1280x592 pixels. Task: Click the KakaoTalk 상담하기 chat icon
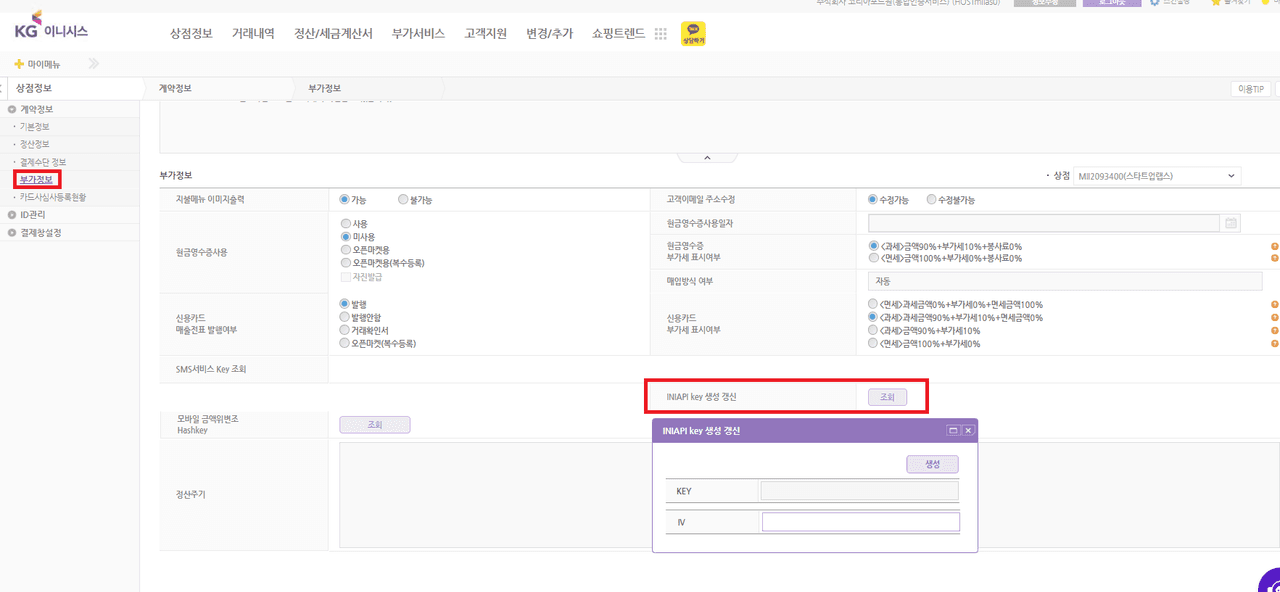click(693, 34)
